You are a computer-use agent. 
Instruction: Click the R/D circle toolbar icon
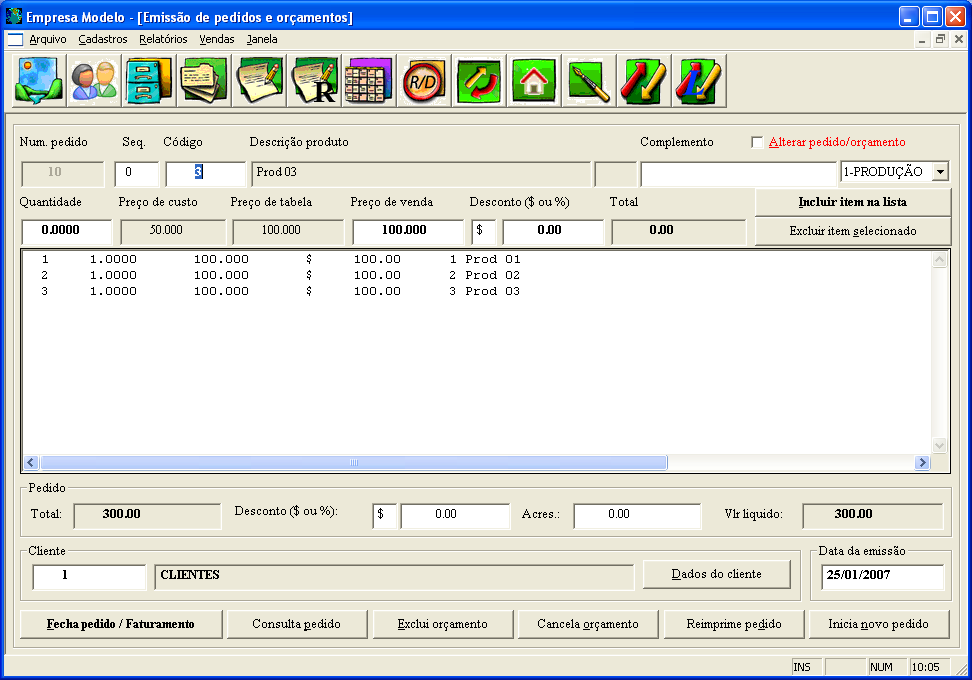tap(424, 81)
